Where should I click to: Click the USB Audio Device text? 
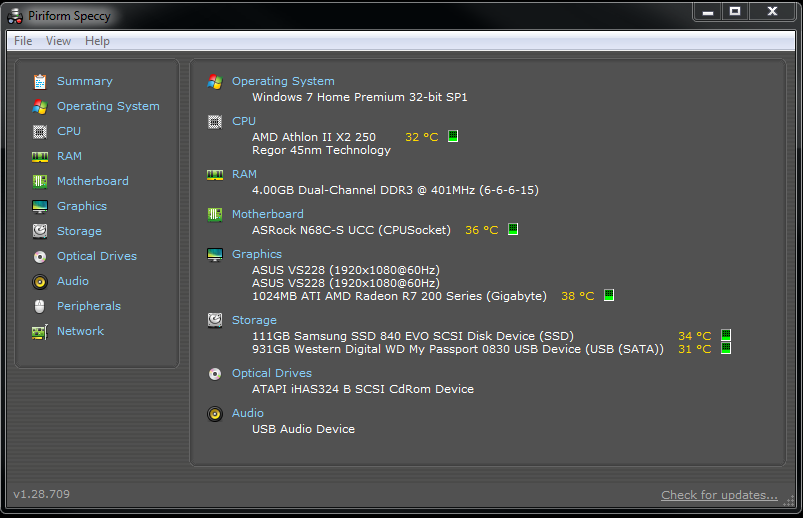click(x=303, y=429)
